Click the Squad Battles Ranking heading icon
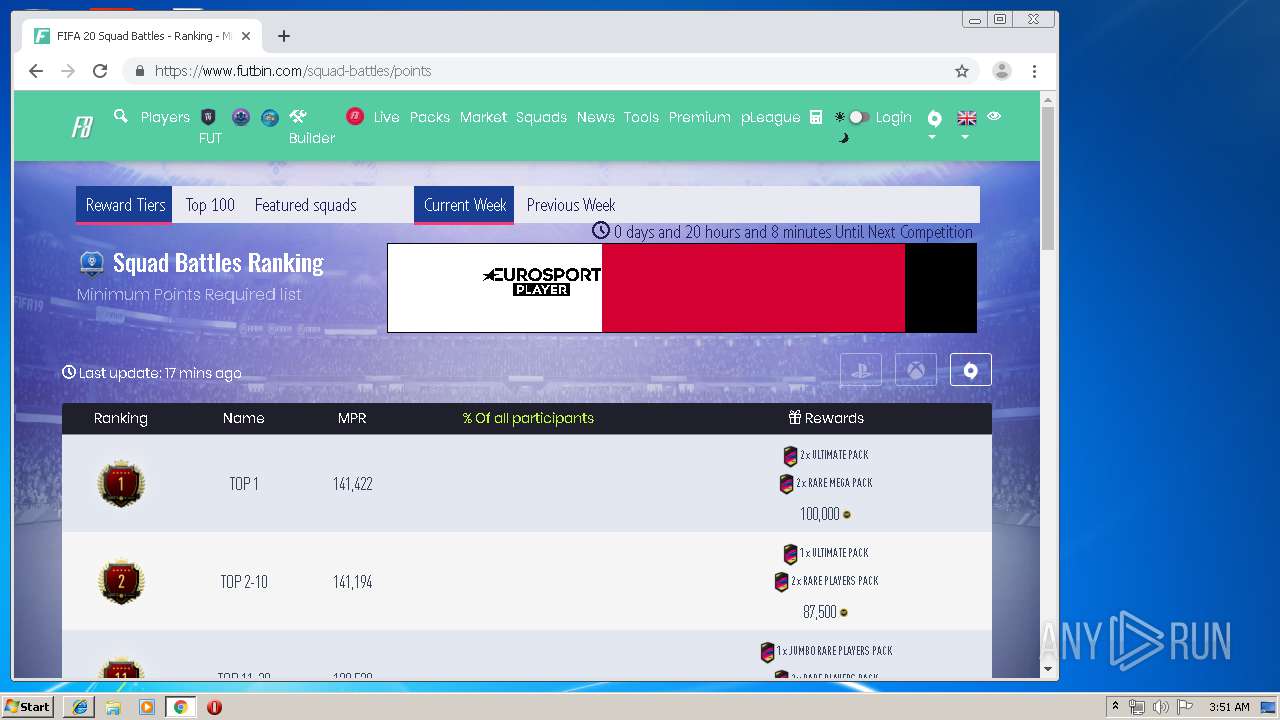Image resolution: width=1280 pixels, height=720 pixels. (92, 263)
